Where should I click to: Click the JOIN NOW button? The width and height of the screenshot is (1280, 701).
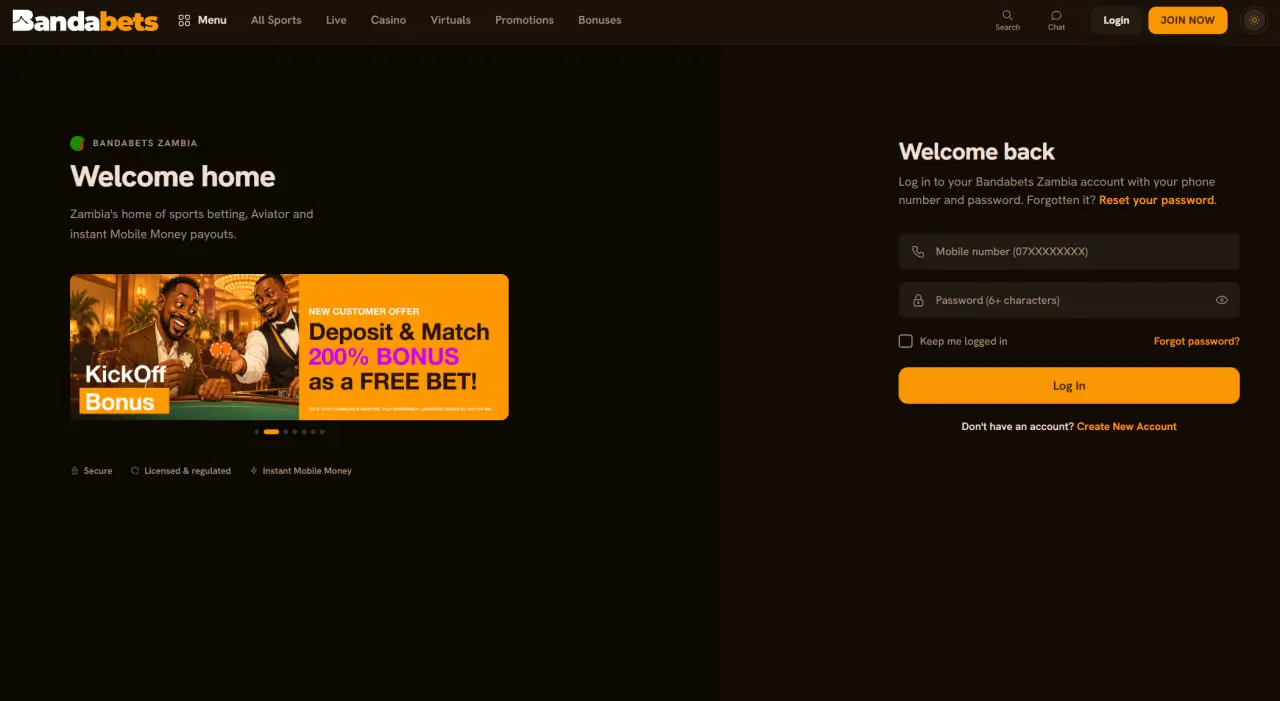click(x=1187, y=20)
